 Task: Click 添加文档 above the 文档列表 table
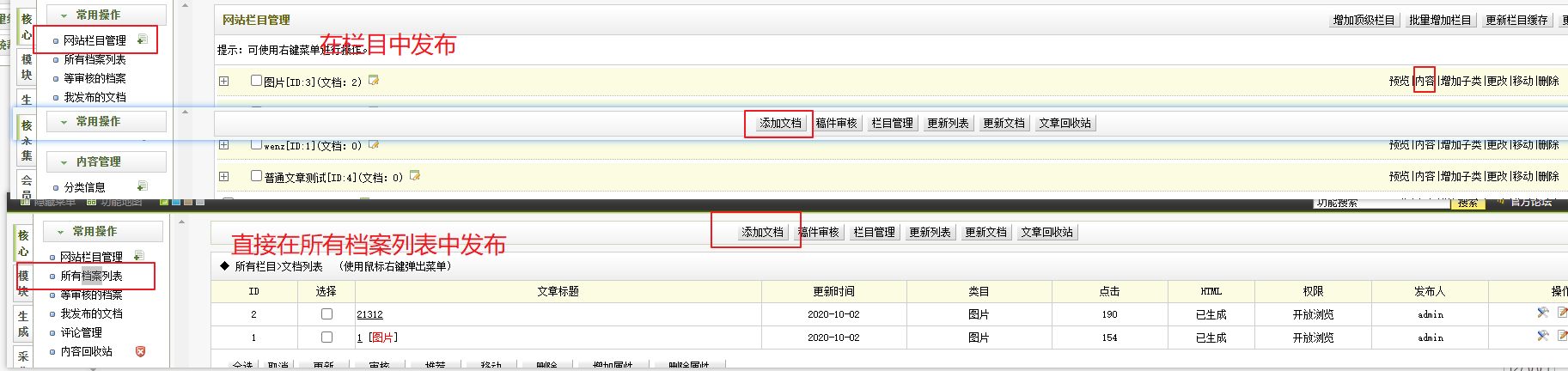click(762, 232)
